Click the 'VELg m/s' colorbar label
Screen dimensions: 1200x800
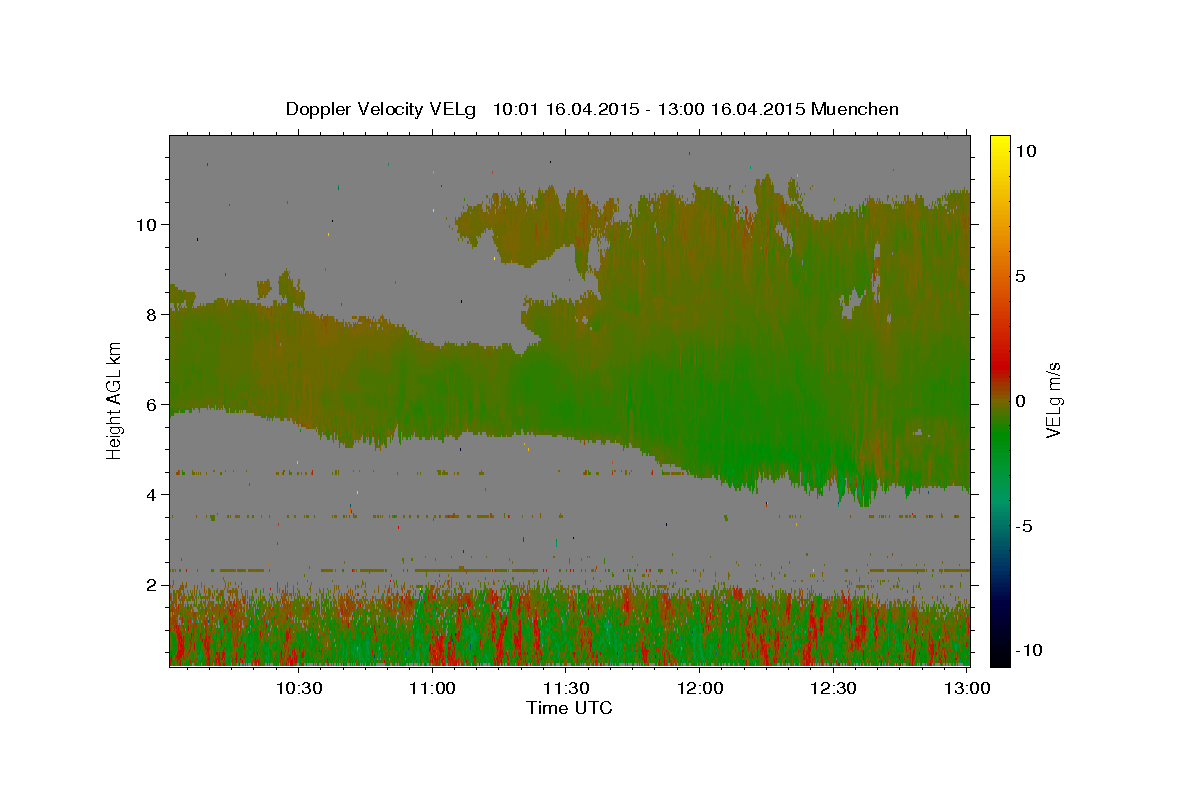click(x=1052, y=399)
